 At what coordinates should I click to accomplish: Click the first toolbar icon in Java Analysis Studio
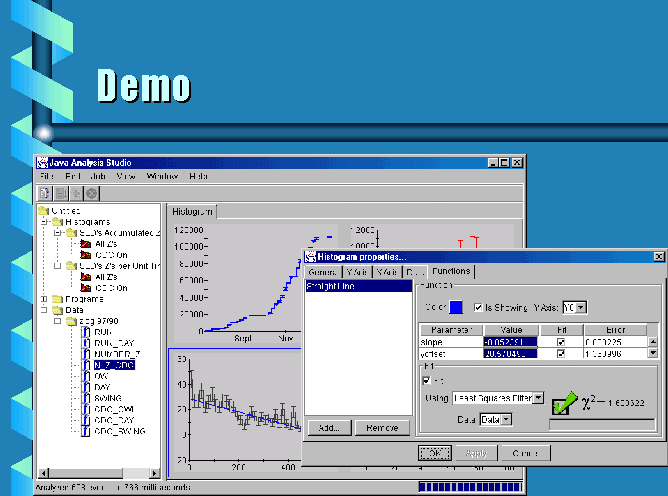pos(45,192)
